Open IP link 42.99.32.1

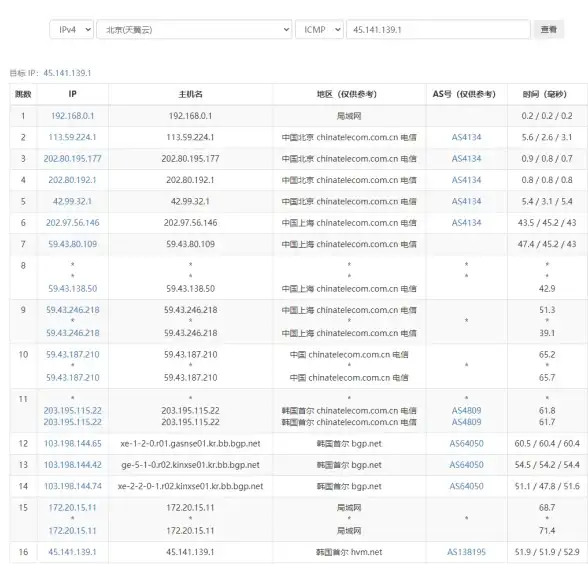(73, 201)
